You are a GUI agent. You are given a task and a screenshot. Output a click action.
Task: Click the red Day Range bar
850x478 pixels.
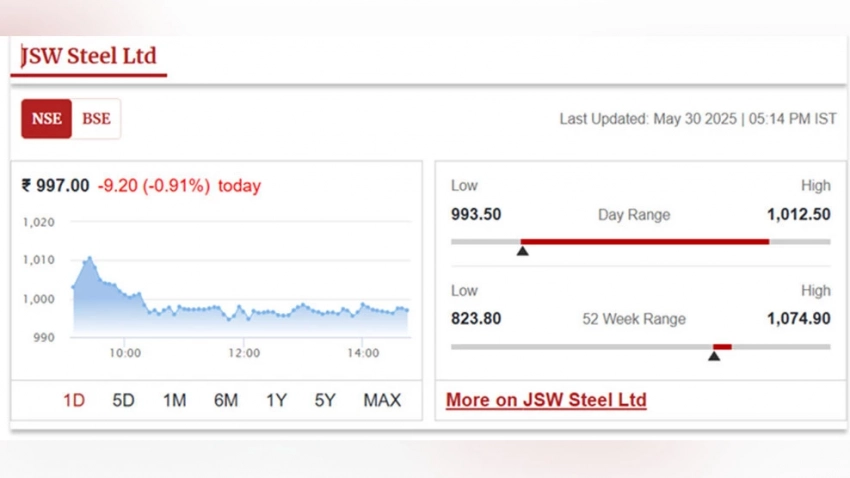(645, 242)
